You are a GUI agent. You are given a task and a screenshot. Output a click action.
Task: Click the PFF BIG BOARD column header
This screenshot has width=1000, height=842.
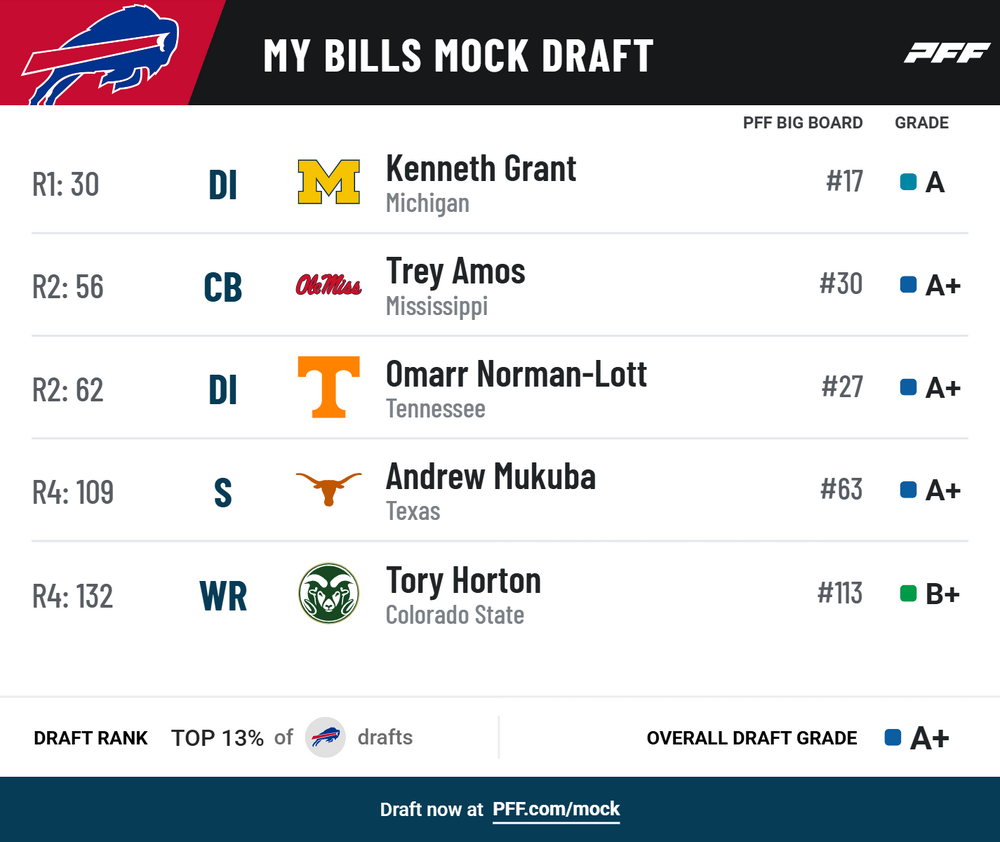[x=802, y=122]
